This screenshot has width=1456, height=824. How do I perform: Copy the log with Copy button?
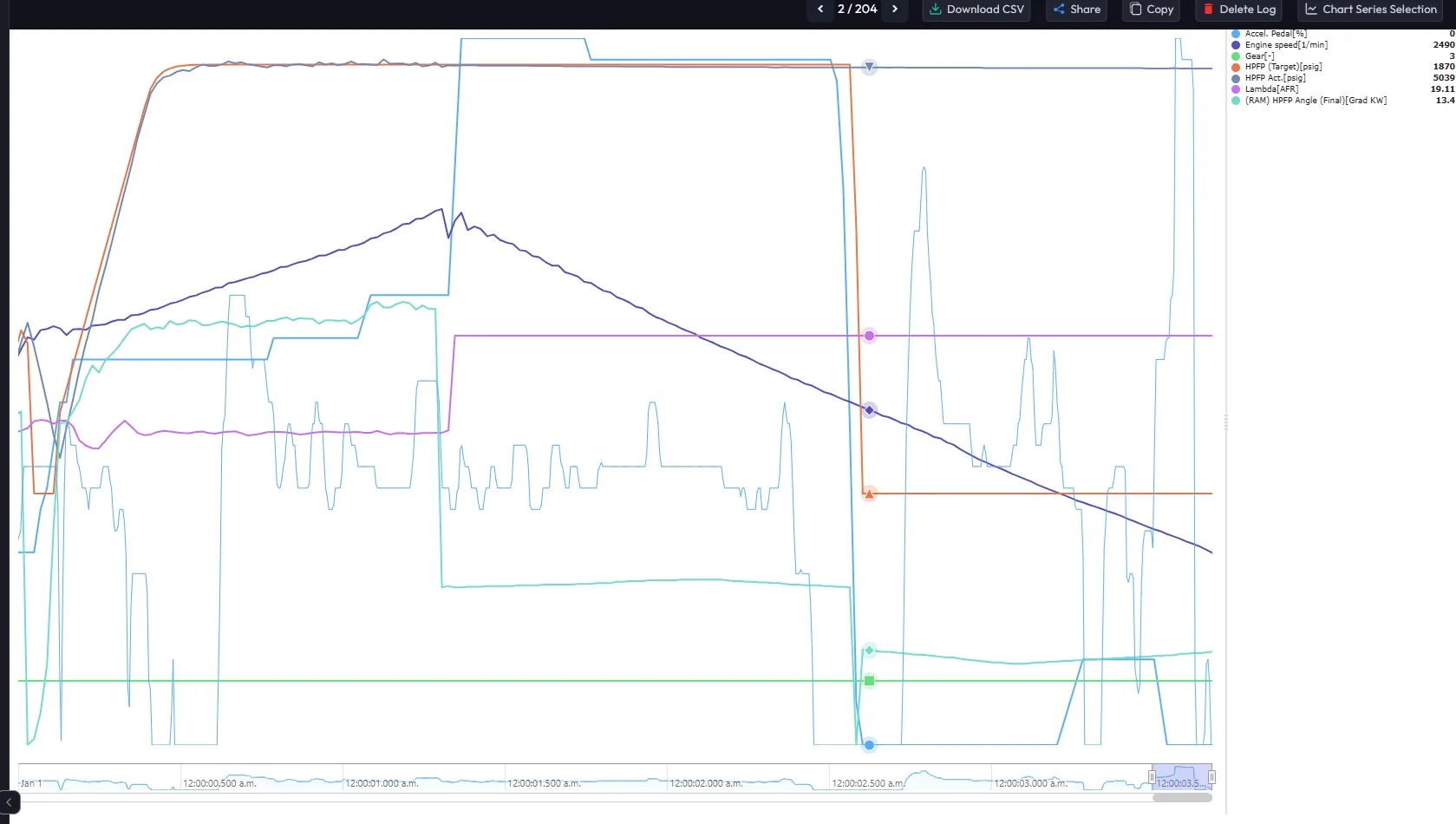point(1151,10)
